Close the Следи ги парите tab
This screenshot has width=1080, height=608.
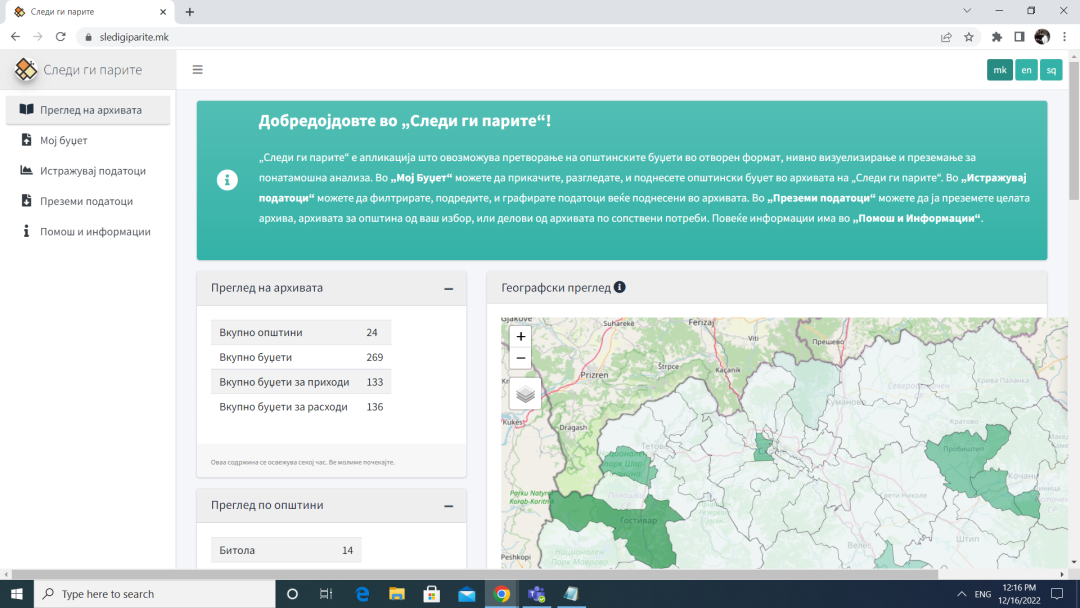click(x=163, y=12)
